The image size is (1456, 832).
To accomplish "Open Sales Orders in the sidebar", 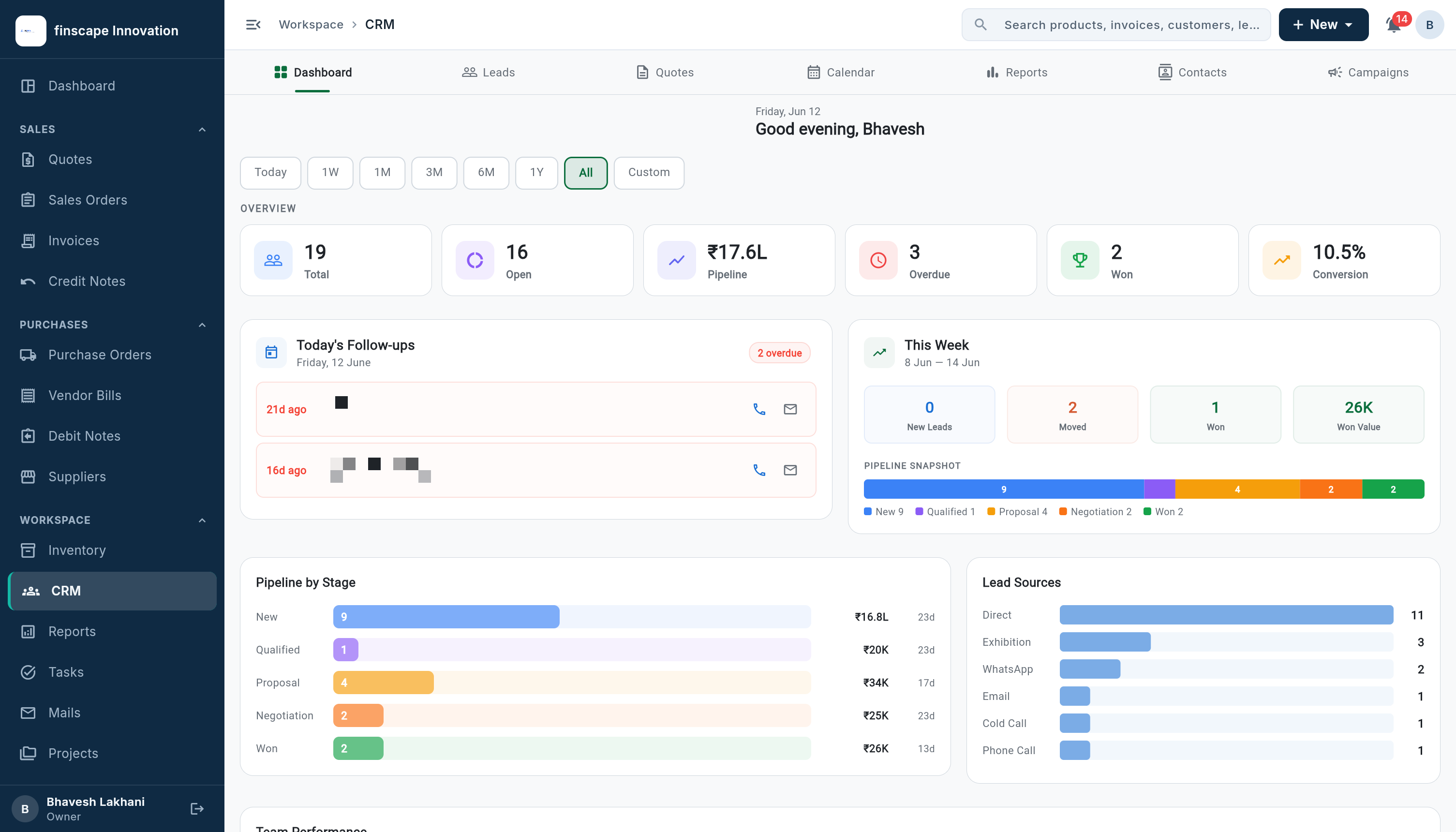I will tap(112, 200).
